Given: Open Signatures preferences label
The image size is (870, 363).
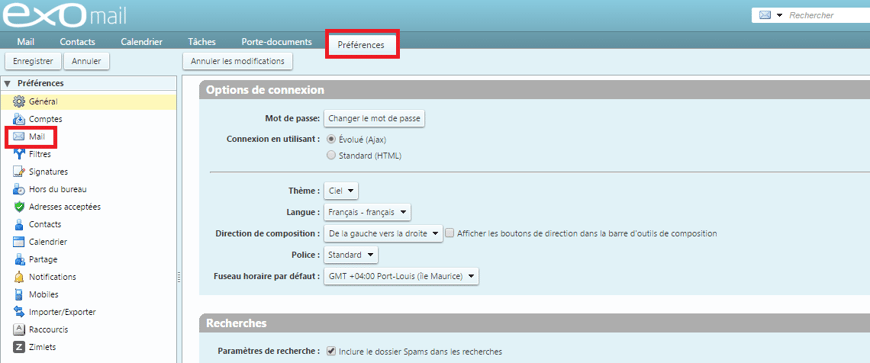Looking at the screenshot, I should 48,172.
